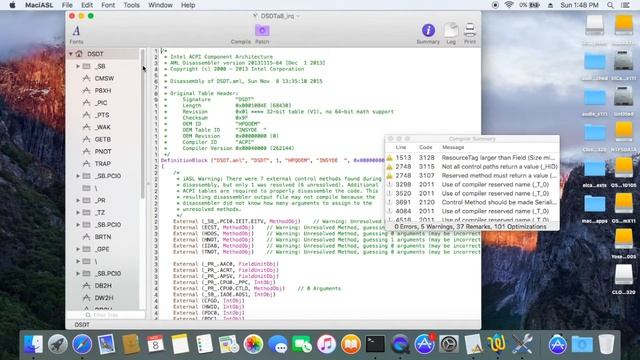Open Finder from the Dock
The image size is (640, 360).
(33, 344)
